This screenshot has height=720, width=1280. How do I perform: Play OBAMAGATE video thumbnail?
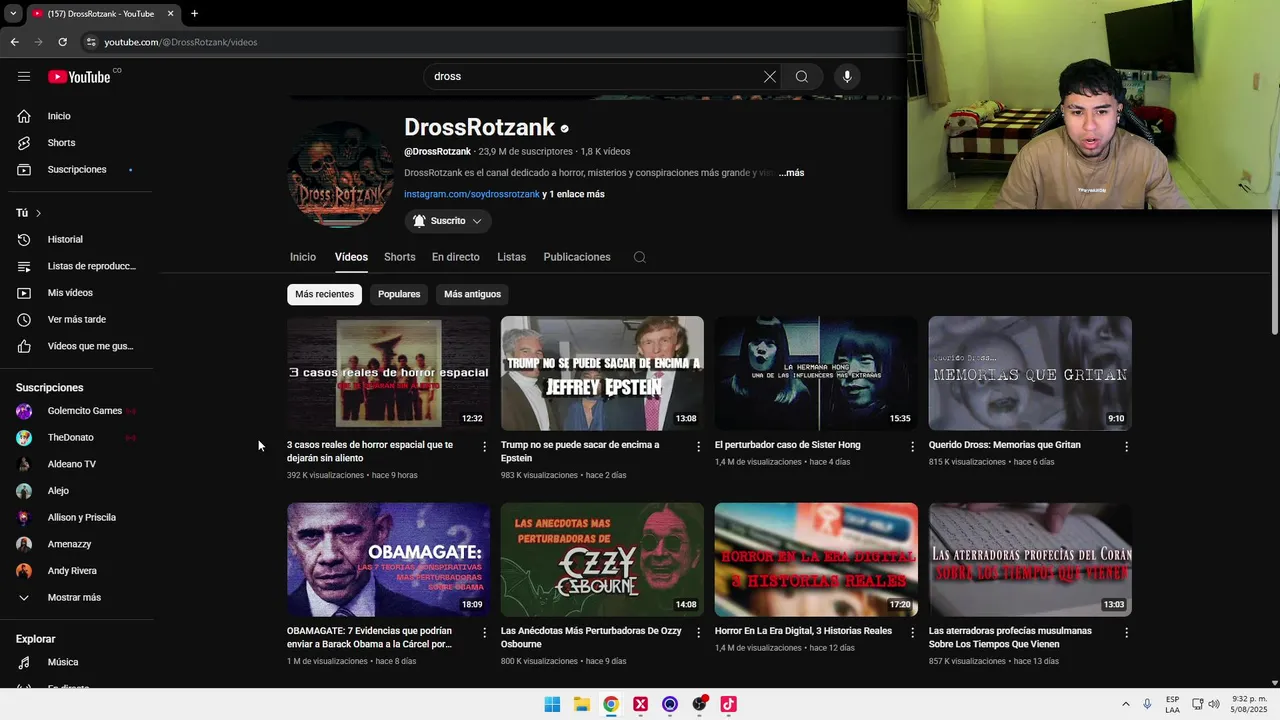point(389,560)
